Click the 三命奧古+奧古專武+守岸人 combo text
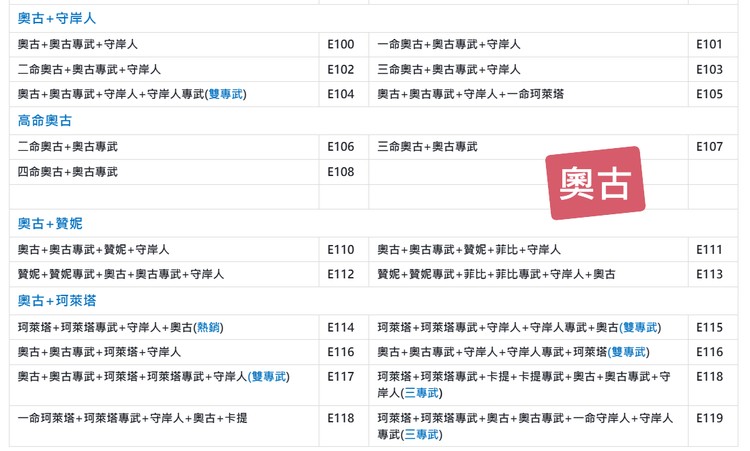750x451 pixels. pos(449,70)
